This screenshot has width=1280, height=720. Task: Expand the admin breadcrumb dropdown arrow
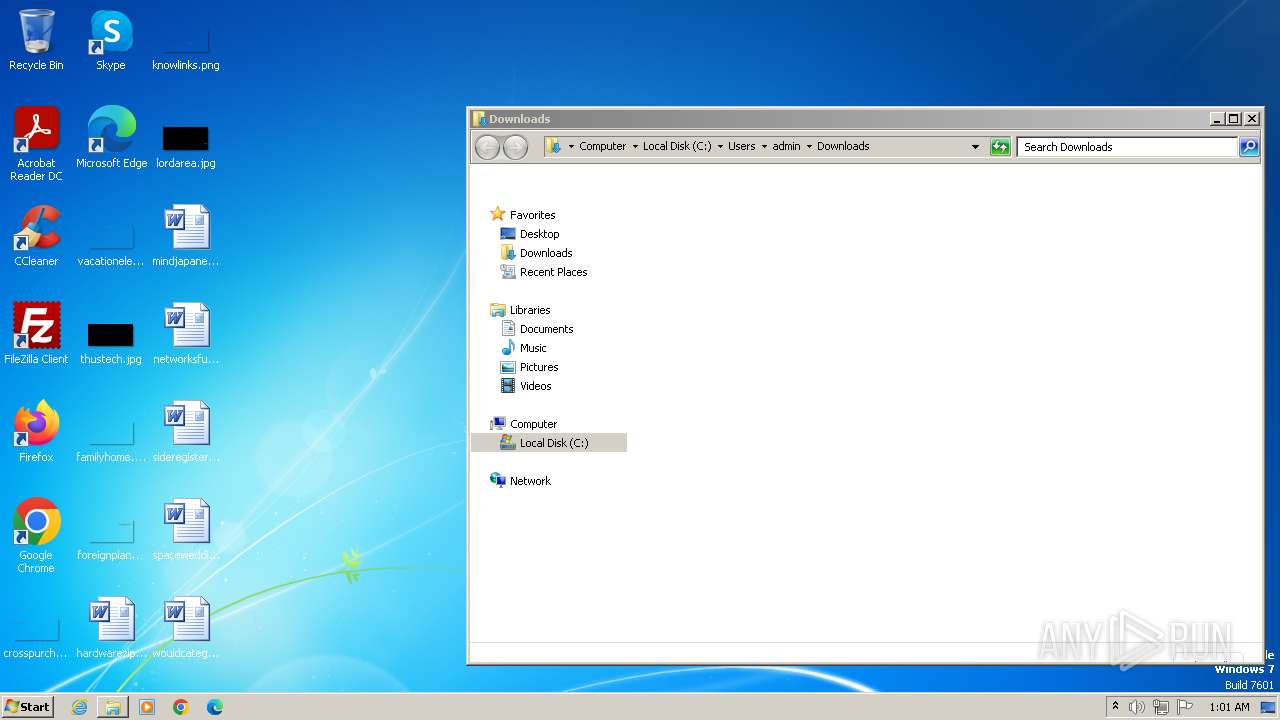click(809, 146)
